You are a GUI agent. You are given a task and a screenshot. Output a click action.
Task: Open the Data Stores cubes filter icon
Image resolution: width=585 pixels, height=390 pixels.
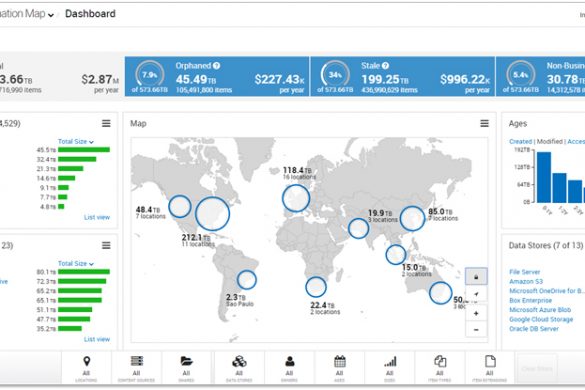coord(239,361)
